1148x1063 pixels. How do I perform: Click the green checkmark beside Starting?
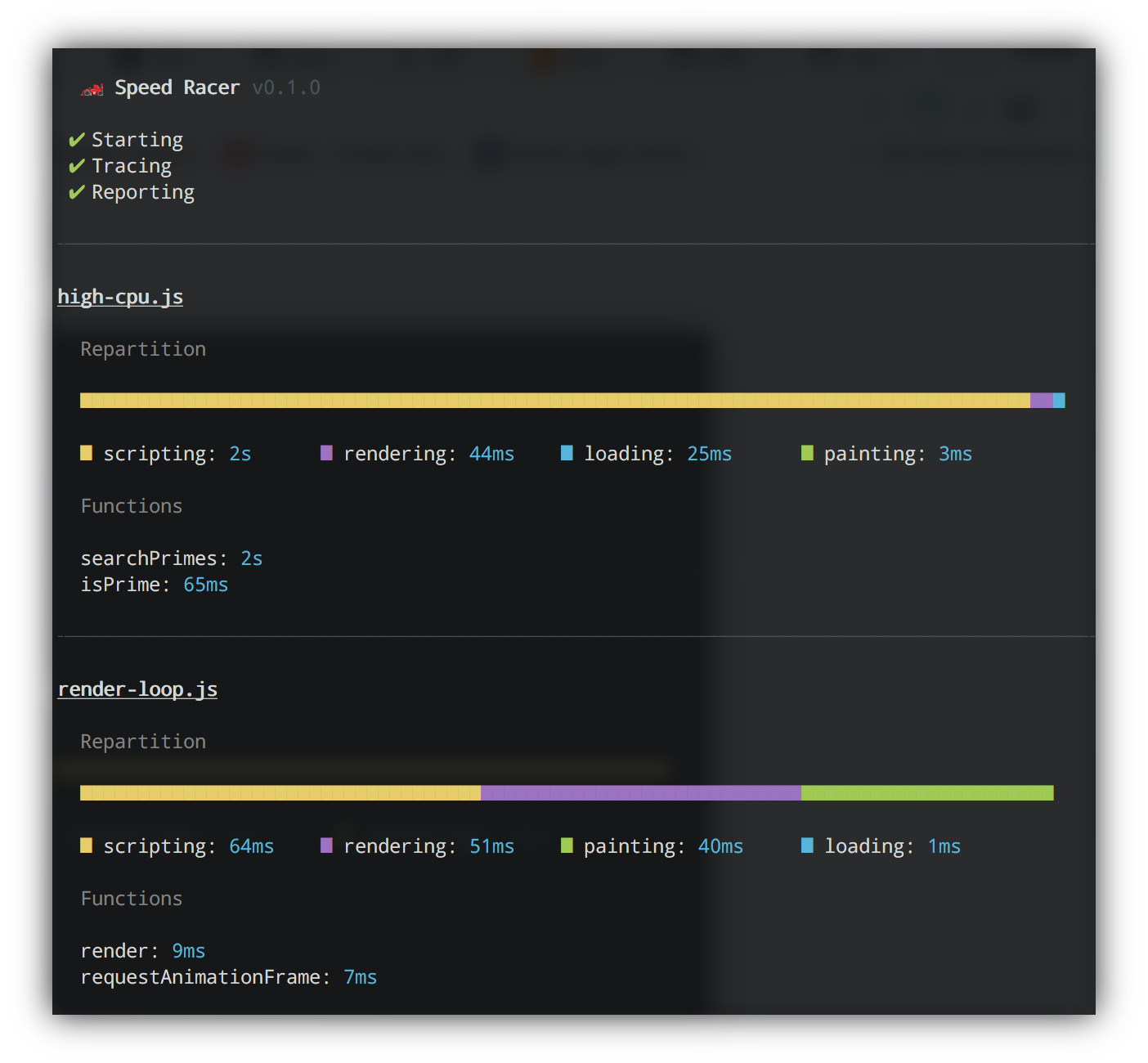coord(77,140)
